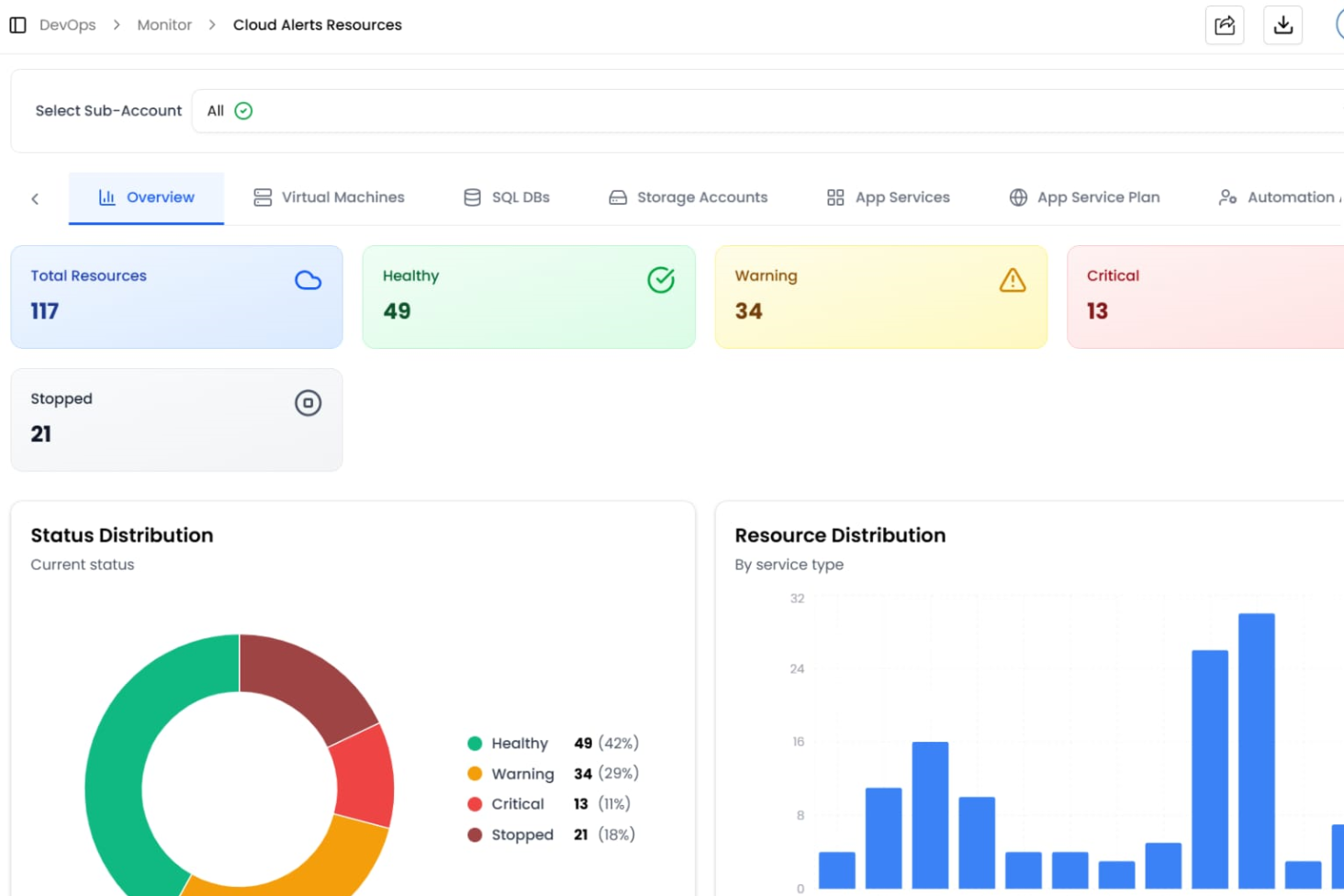This screenshot has height=896, width=1344.
Task: Click the sidebar panel toggle icon top left
Action: pyautogui.click(x=17, y=25)
